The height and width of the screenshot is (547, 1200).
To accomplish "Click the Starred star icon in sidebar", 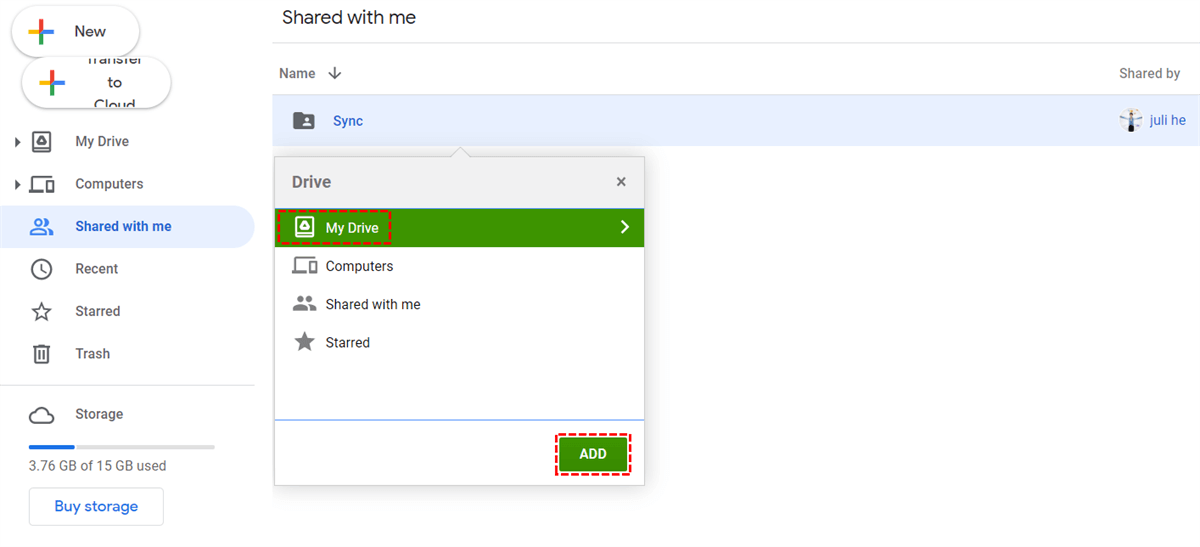I will point(41,312).
